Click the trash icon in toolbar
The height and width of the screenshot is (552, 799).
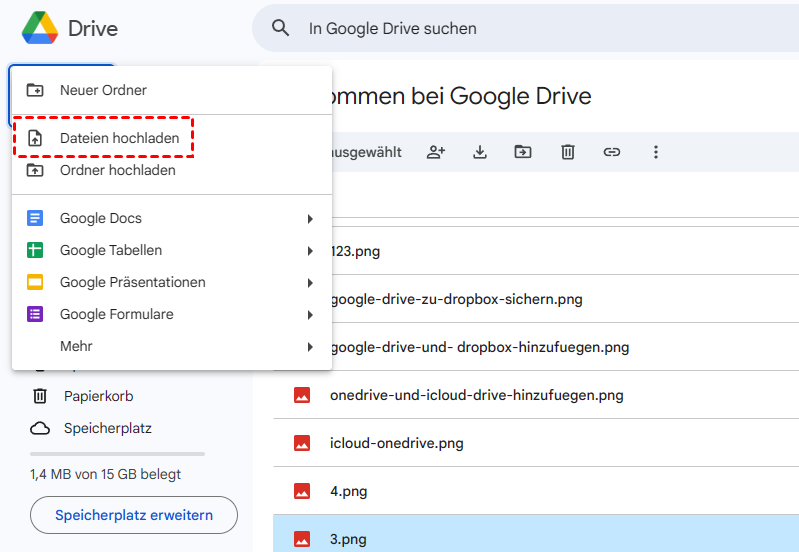567,152
